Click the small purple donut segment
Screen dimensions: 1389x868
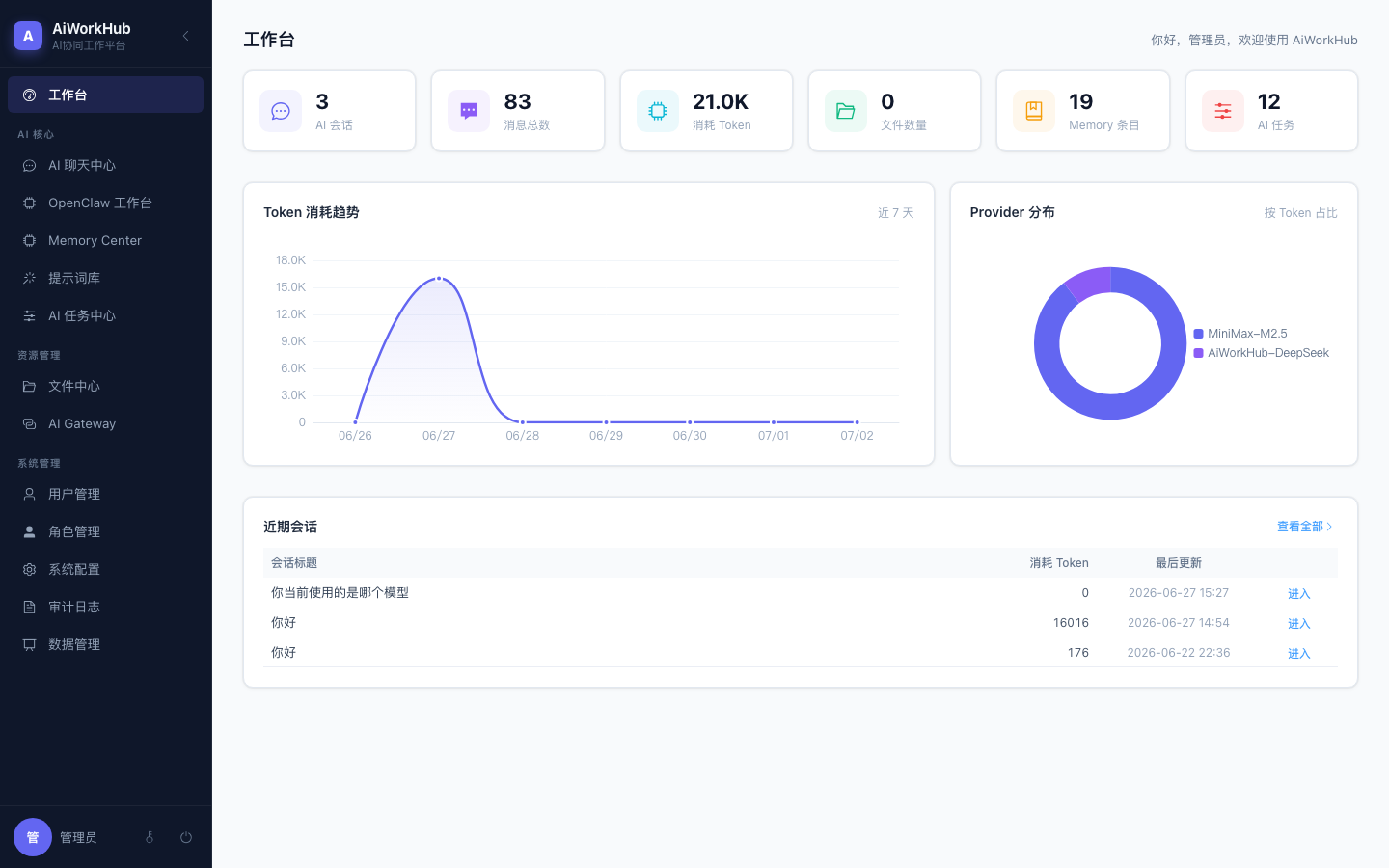tap(1090, 284)
